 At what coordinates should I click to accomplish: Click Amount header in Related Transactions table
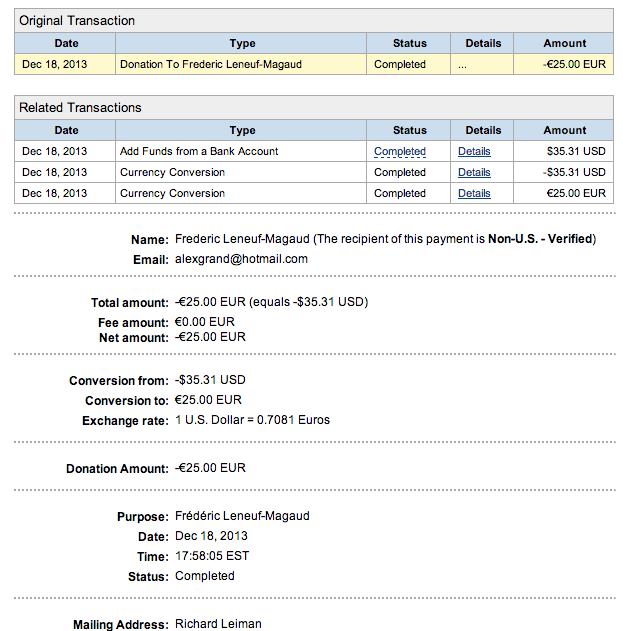coord(564,131)
